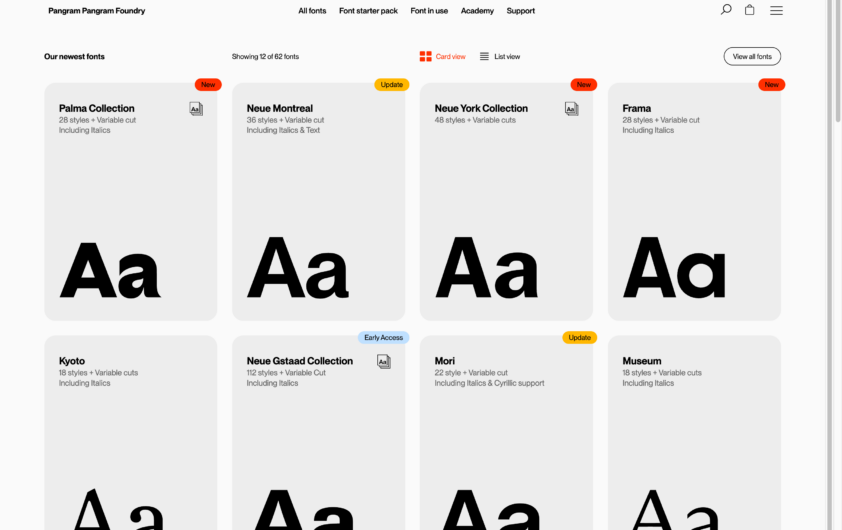Click Neue Montreal Aa specimen preview
Image resolution: width=842 pixels, height=530 pixels.
(298, 267)
